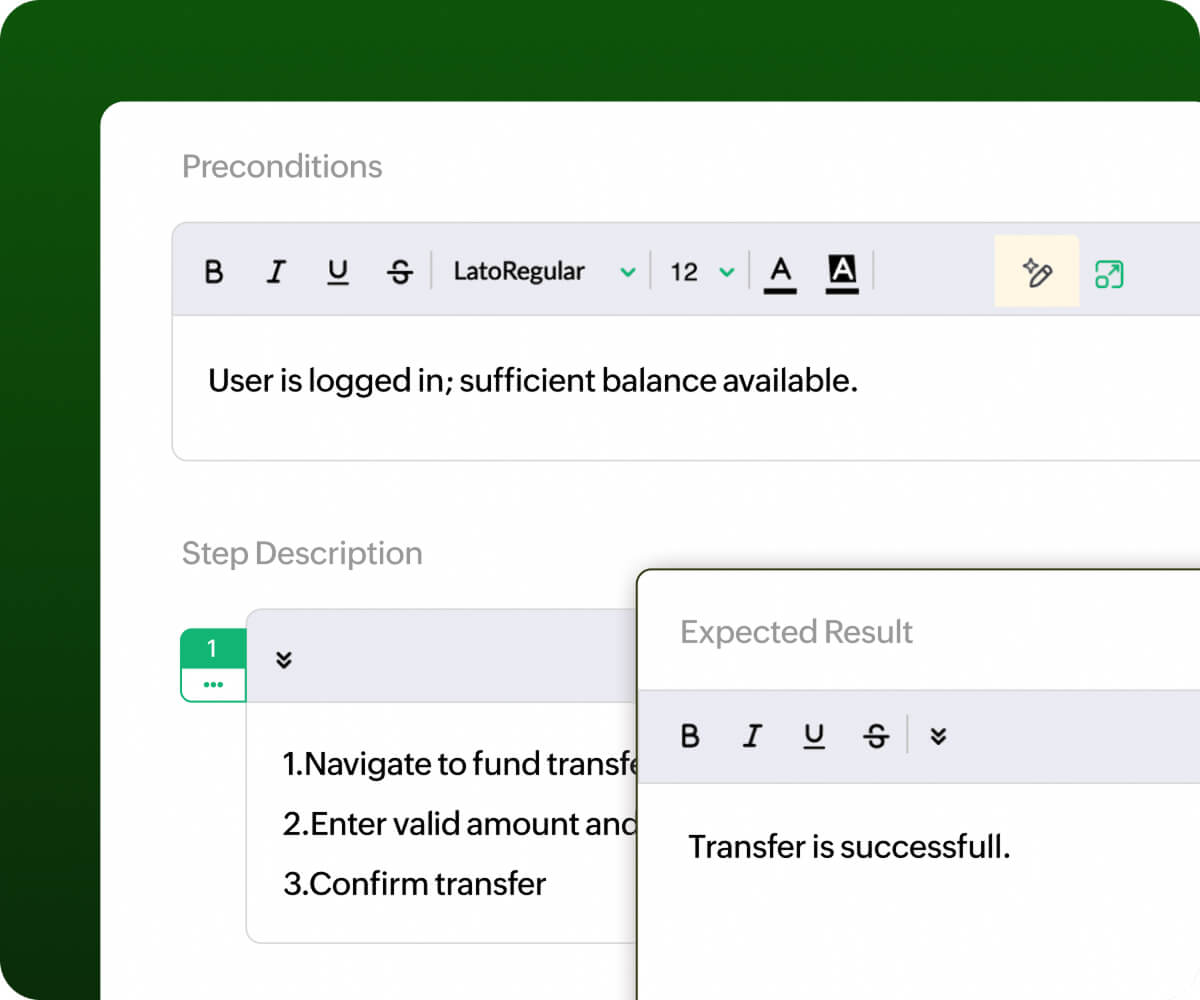Click strikethrough in Expected Result toolbar
The image size is (1200, 1000).
[x=876, y=737]
